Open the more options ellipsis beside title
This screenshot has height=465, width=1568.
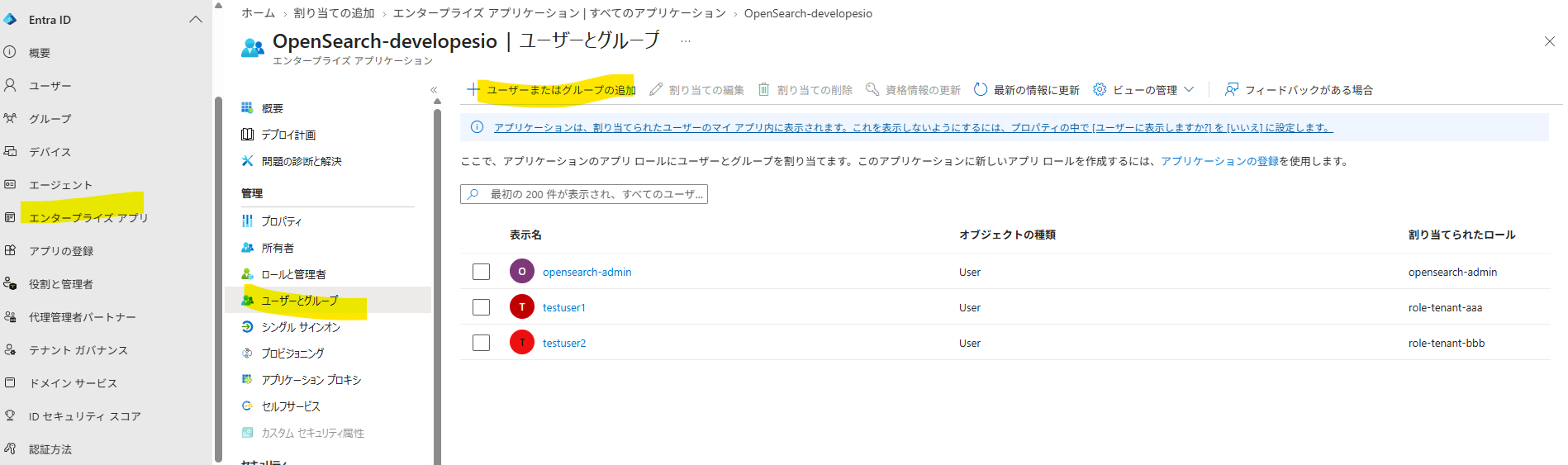click(686, 40)
